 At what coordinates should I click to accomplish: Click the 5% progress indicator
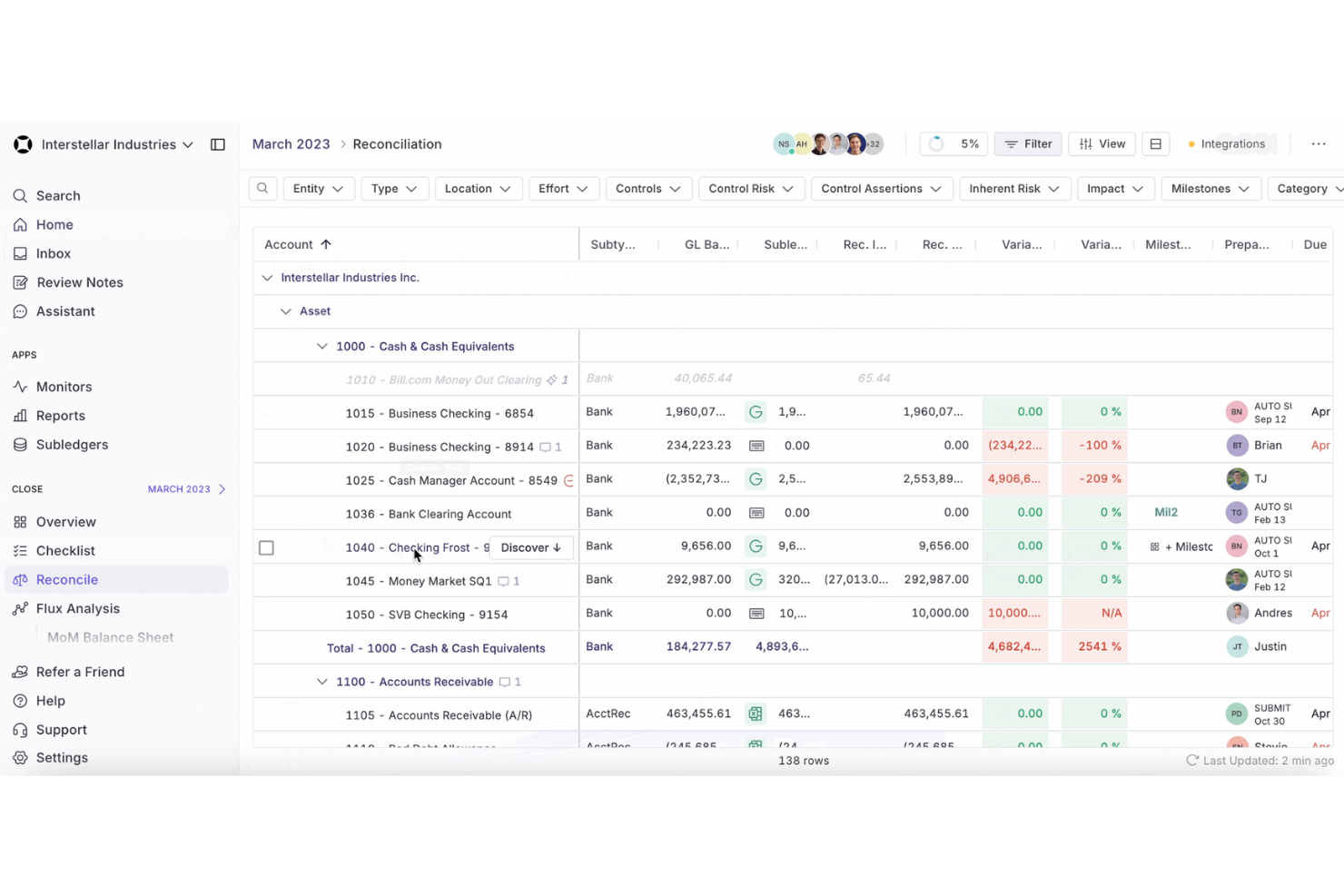click(954, 144)
